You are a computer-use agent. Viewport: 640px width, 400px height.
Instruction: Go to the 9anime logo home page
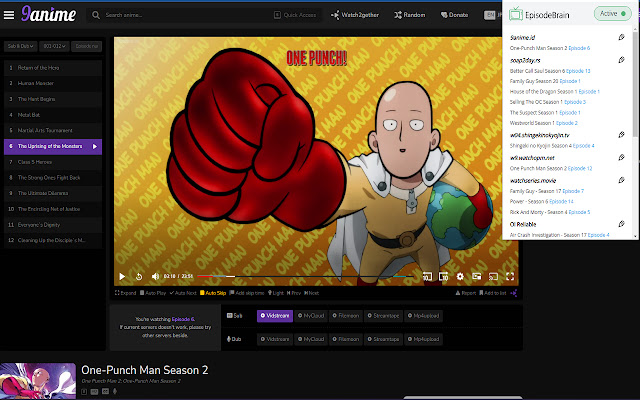tap(48, 14)
